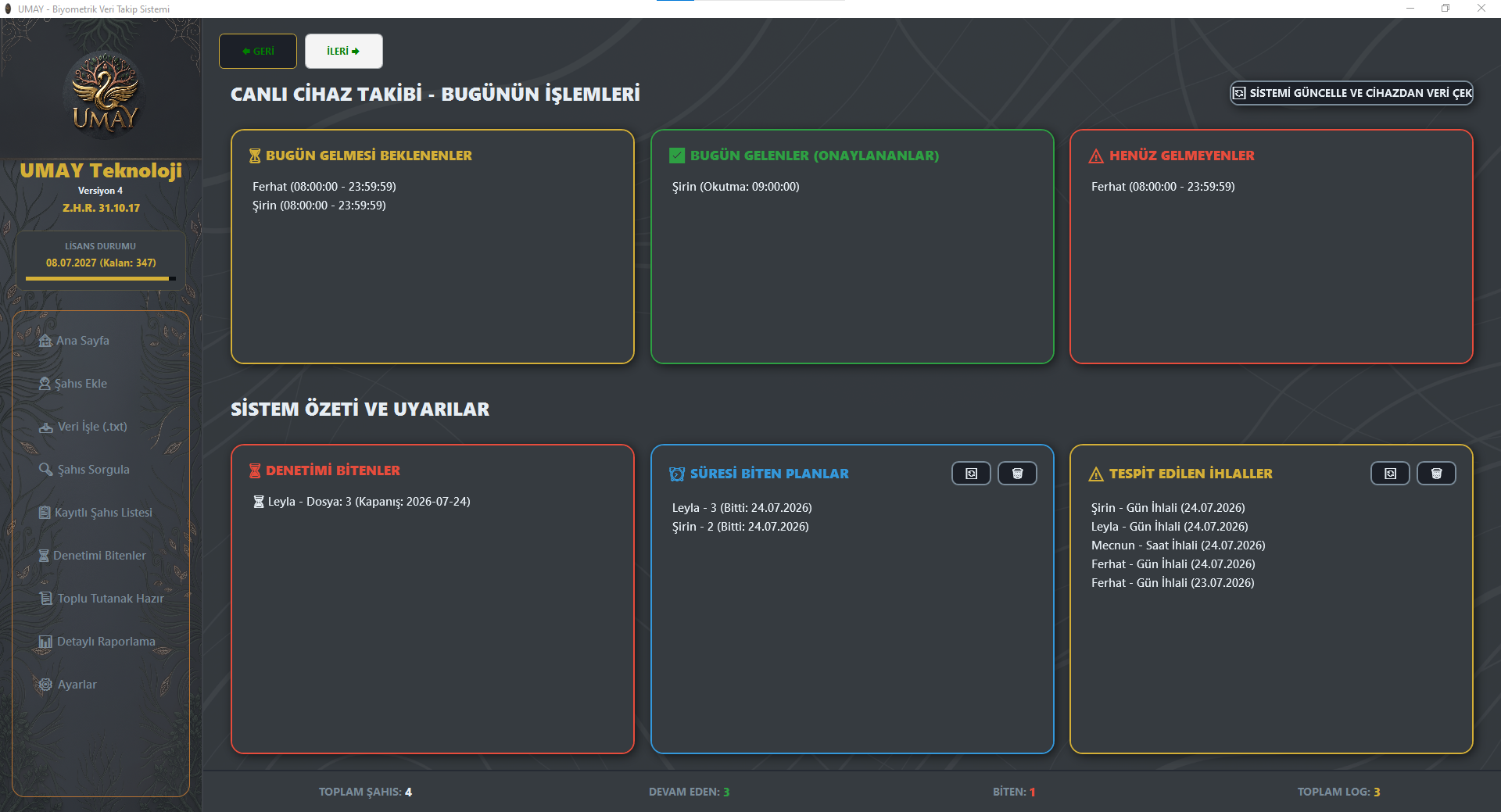Click refresh icon in Sistemi Güncelle button

click(1239, 93)
